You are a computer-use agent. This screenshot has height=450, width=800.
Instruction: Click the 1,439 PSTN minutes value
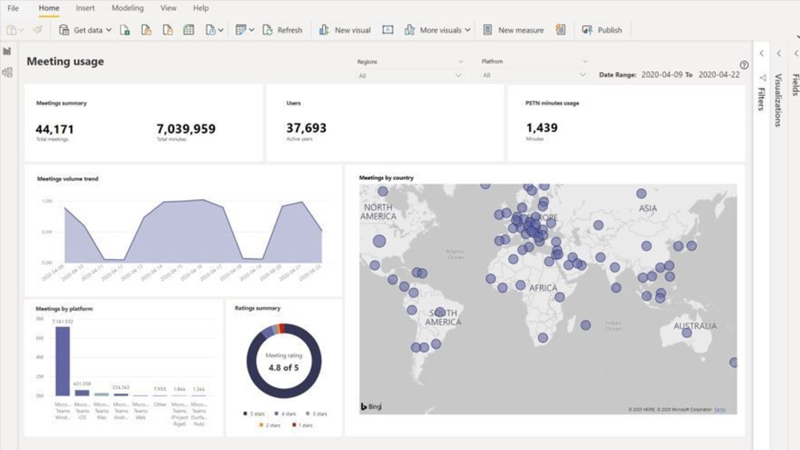coord(542,128)
